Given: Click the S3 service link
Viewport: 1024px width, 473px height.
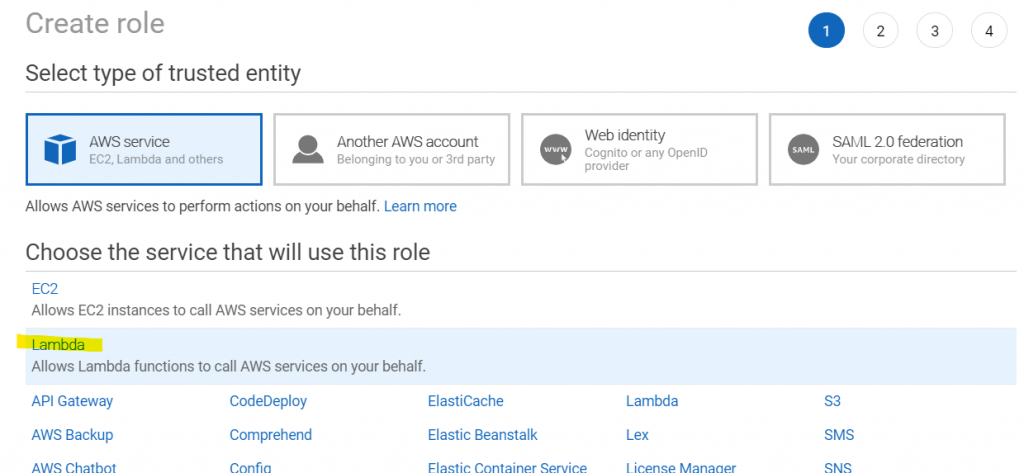Looking at the screenshot, I should (x=832, y=401).
